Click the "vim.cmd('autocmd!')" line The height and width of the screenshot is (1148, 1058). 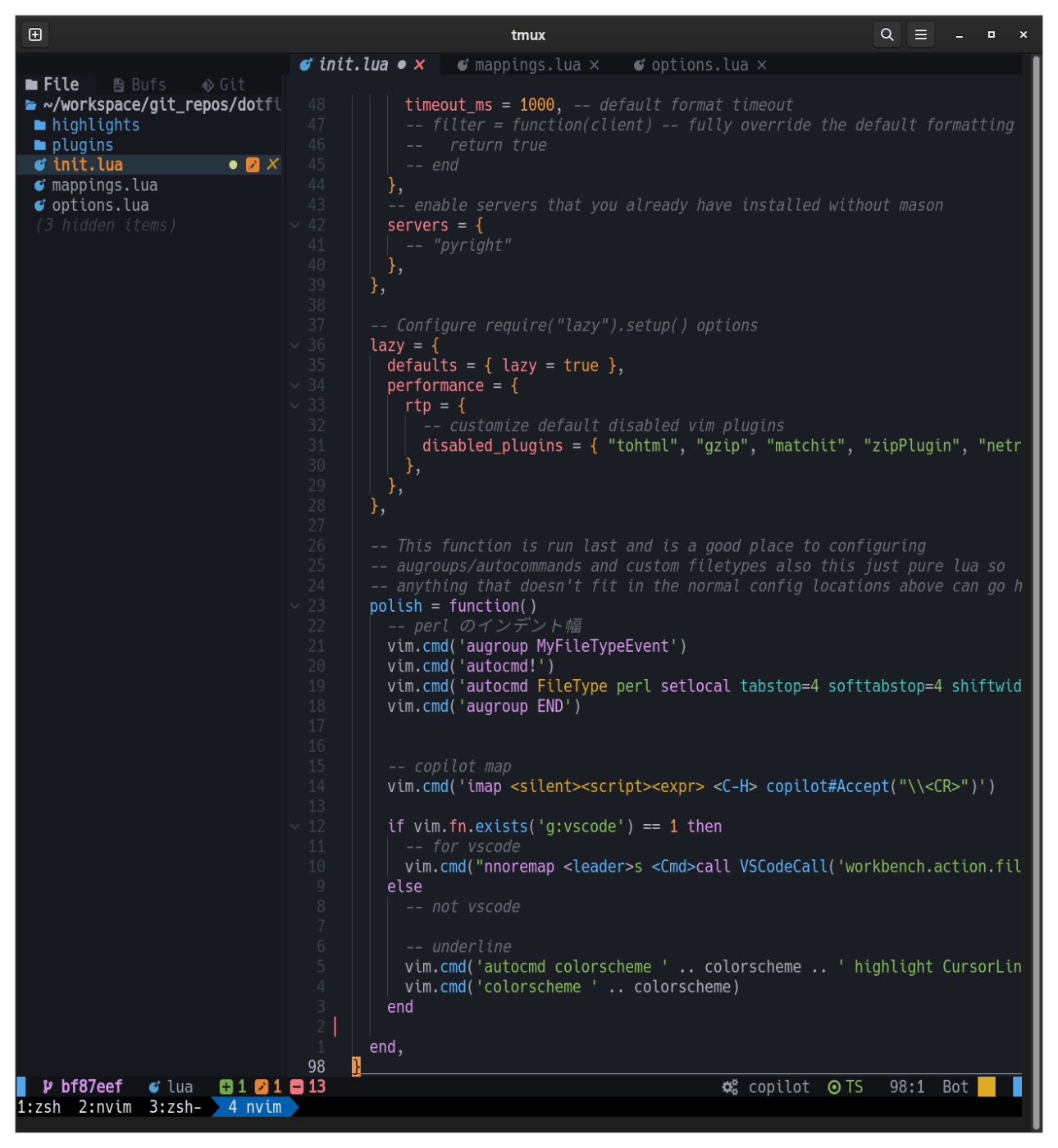pos(471,667)
